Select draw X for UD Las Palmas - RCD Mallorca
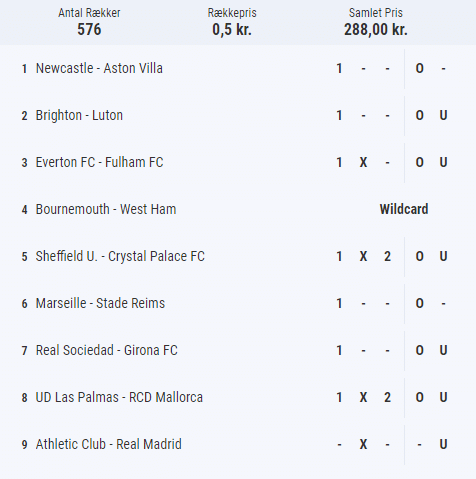The height and width of the screenshot is (479, 476). pos(363,398)
